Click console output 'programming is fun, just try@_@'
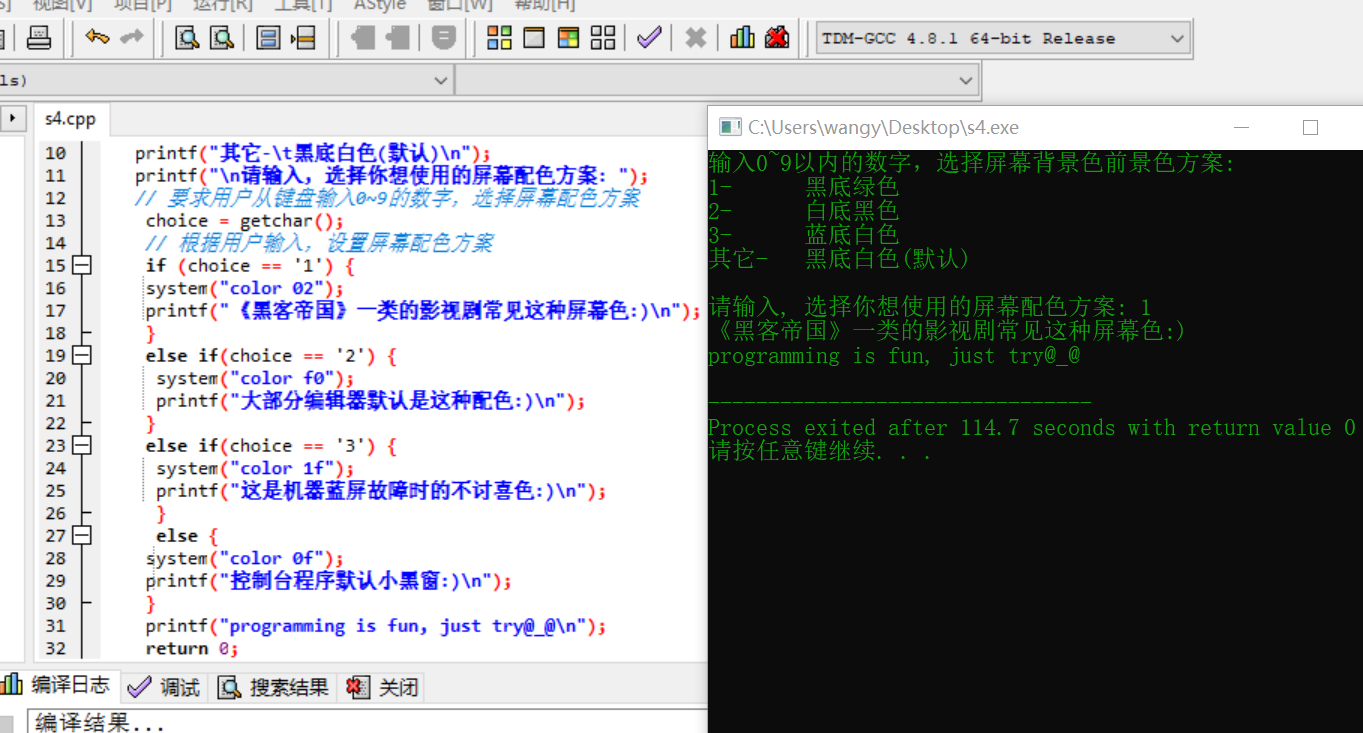The width and height of the screenshot is (1363, 733). tap(894, 356)
